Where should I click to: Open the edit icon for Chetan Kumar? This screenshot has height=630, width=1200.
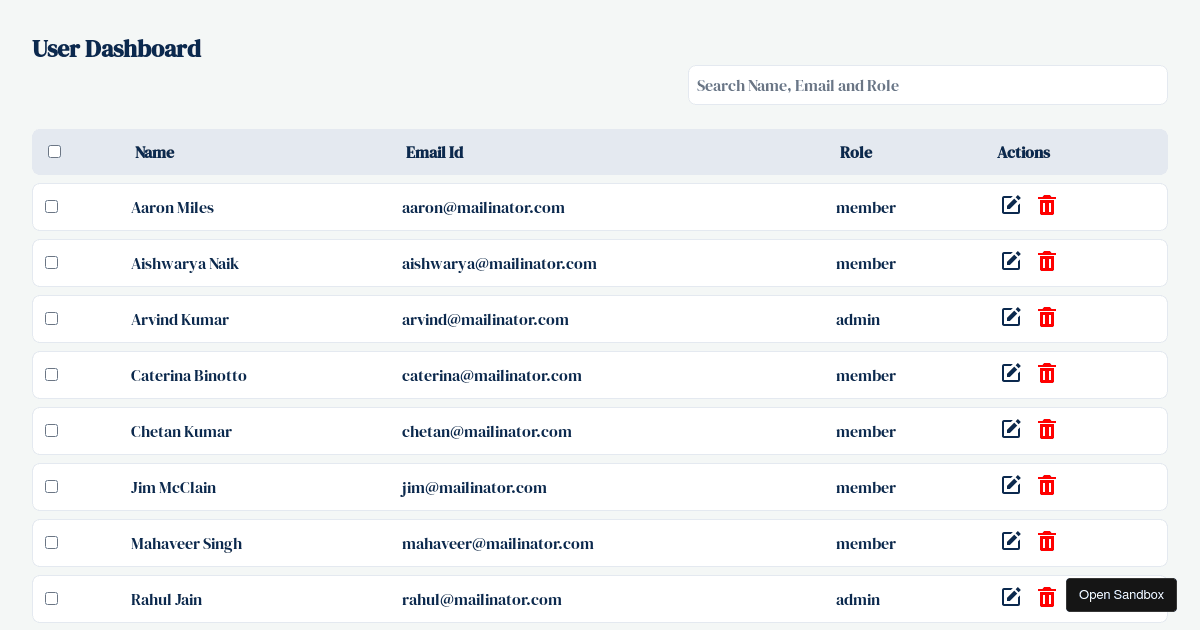pos(1011,429)
